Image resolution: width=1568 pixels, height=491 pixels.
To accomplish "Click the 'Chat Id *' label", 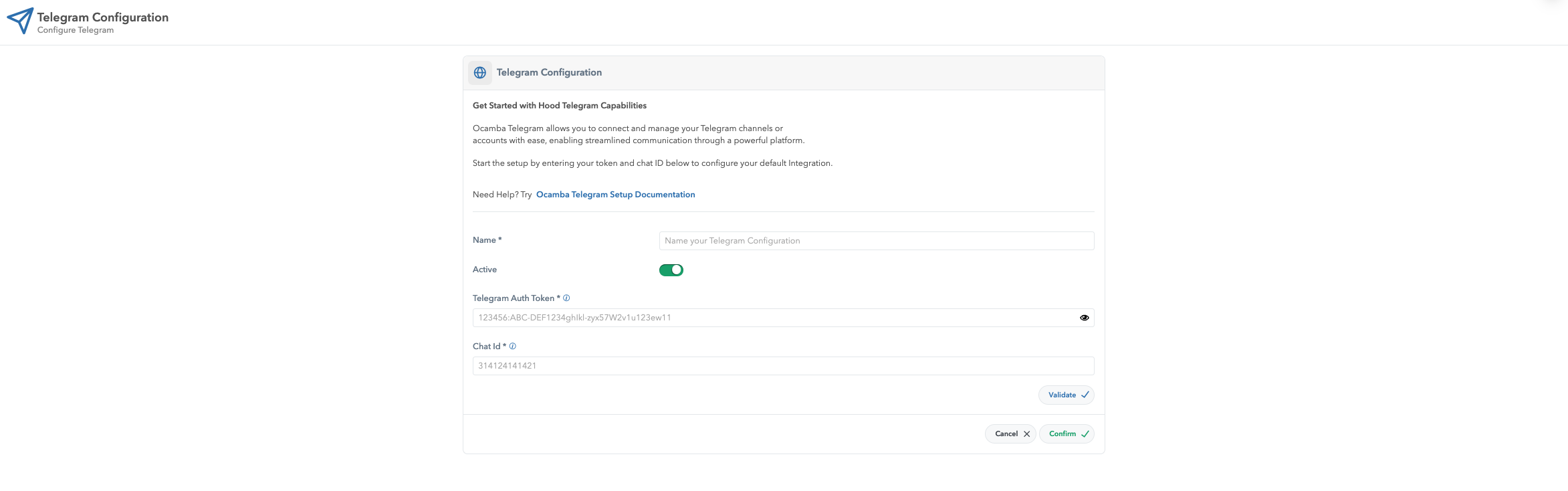I will click(x=489, y=347).
